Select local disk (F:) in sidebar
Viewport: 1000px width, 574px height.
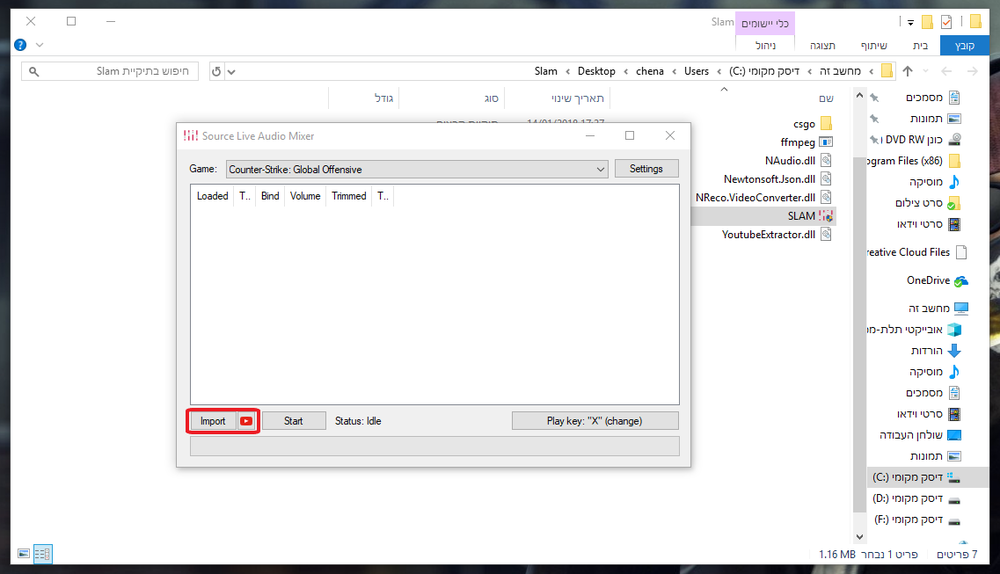pos(916,519)
